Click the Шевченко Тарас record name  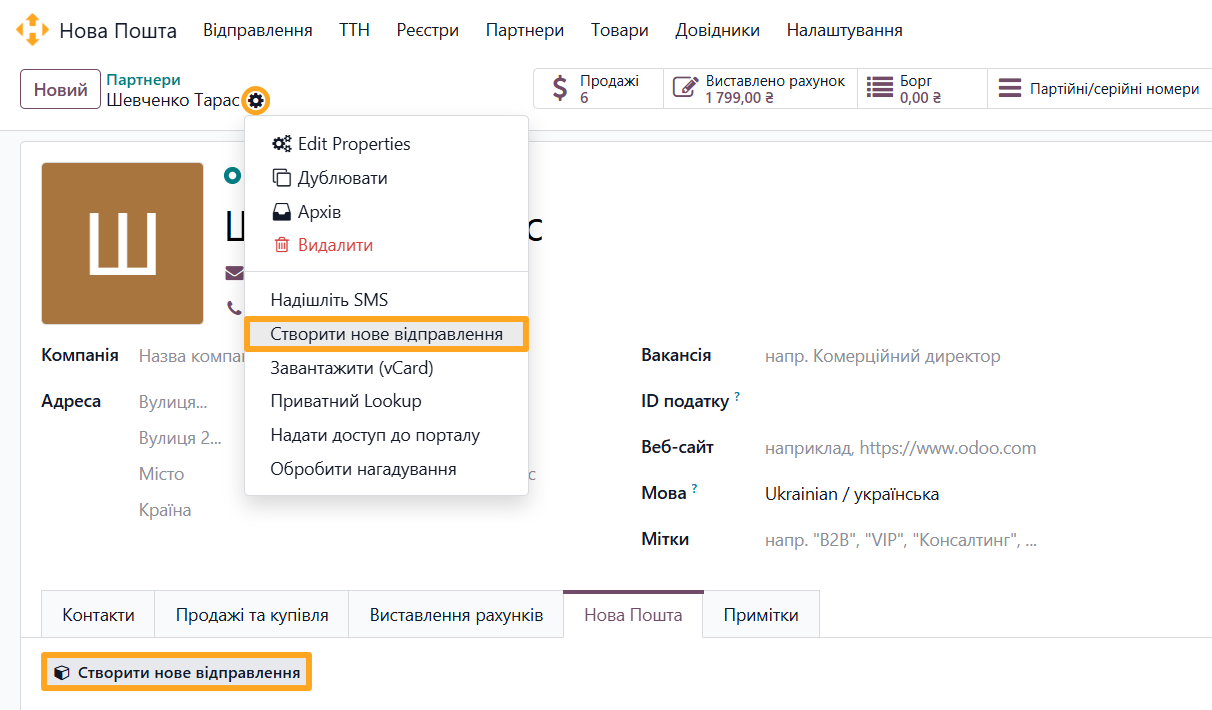click(173, 100)
